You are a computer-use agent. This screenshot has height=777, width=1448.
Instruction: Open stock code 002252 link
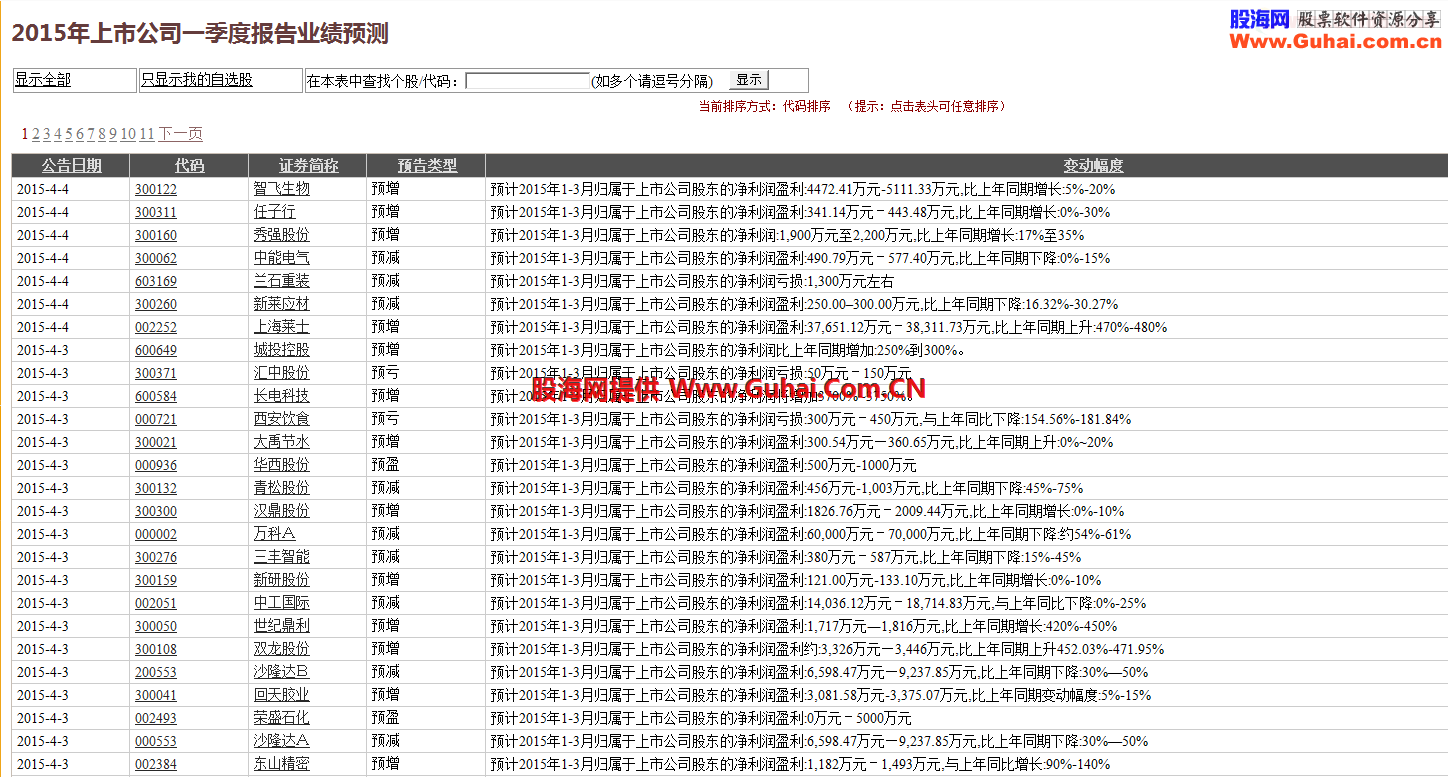[156, 327]
